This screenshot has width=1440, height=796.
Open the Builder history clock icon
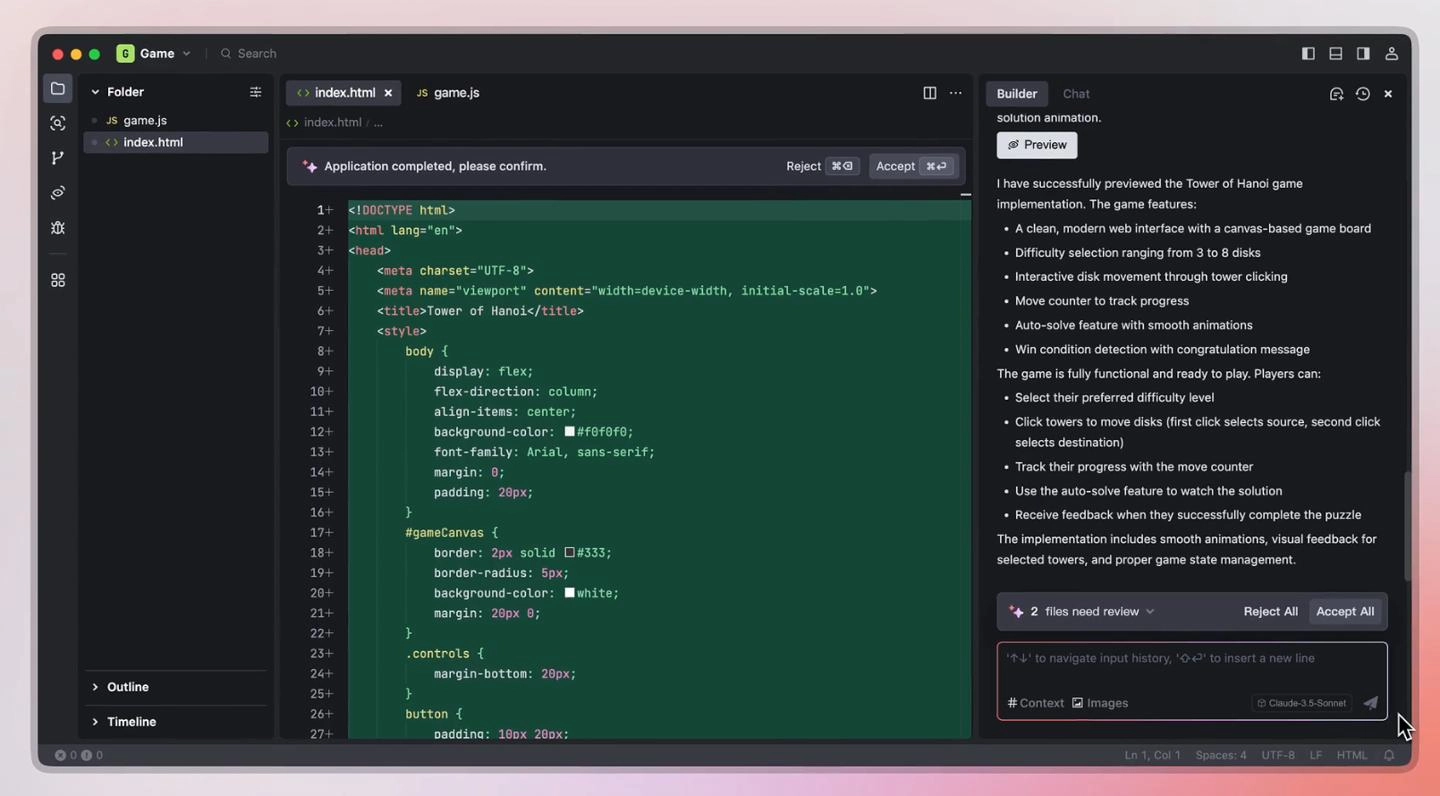tap(1362, 94)
